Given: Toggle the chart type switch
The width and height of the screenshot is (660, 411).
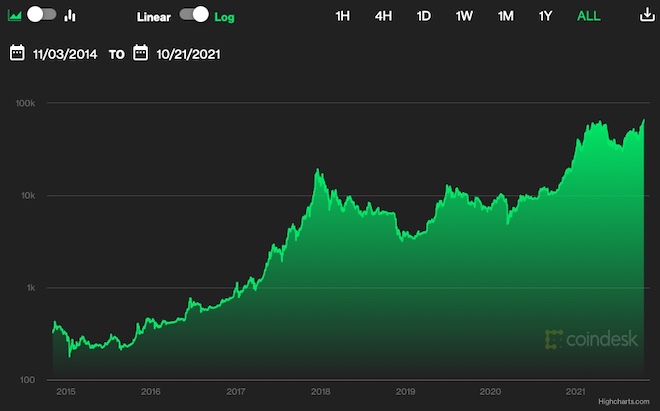Looking at the screenshot, I should pos(42,15).
